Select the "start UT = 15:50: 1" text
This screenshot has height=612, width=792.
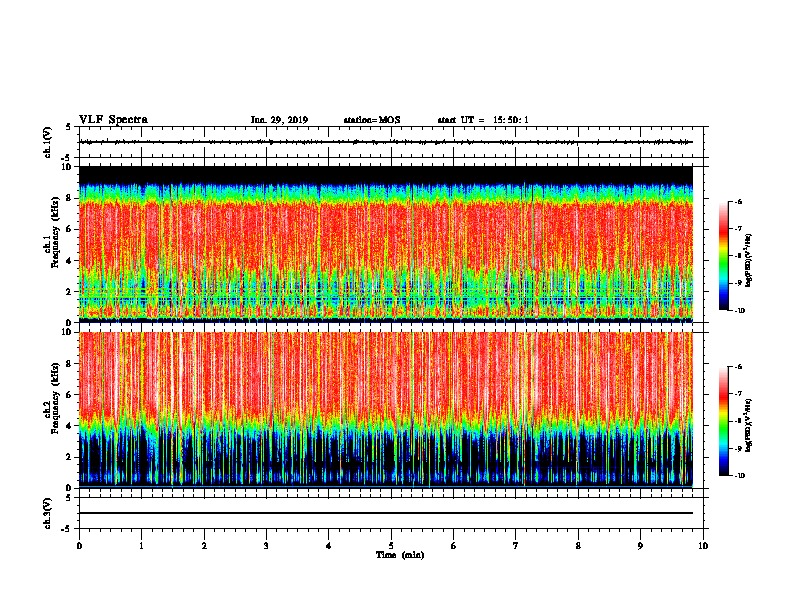[483, 120]
